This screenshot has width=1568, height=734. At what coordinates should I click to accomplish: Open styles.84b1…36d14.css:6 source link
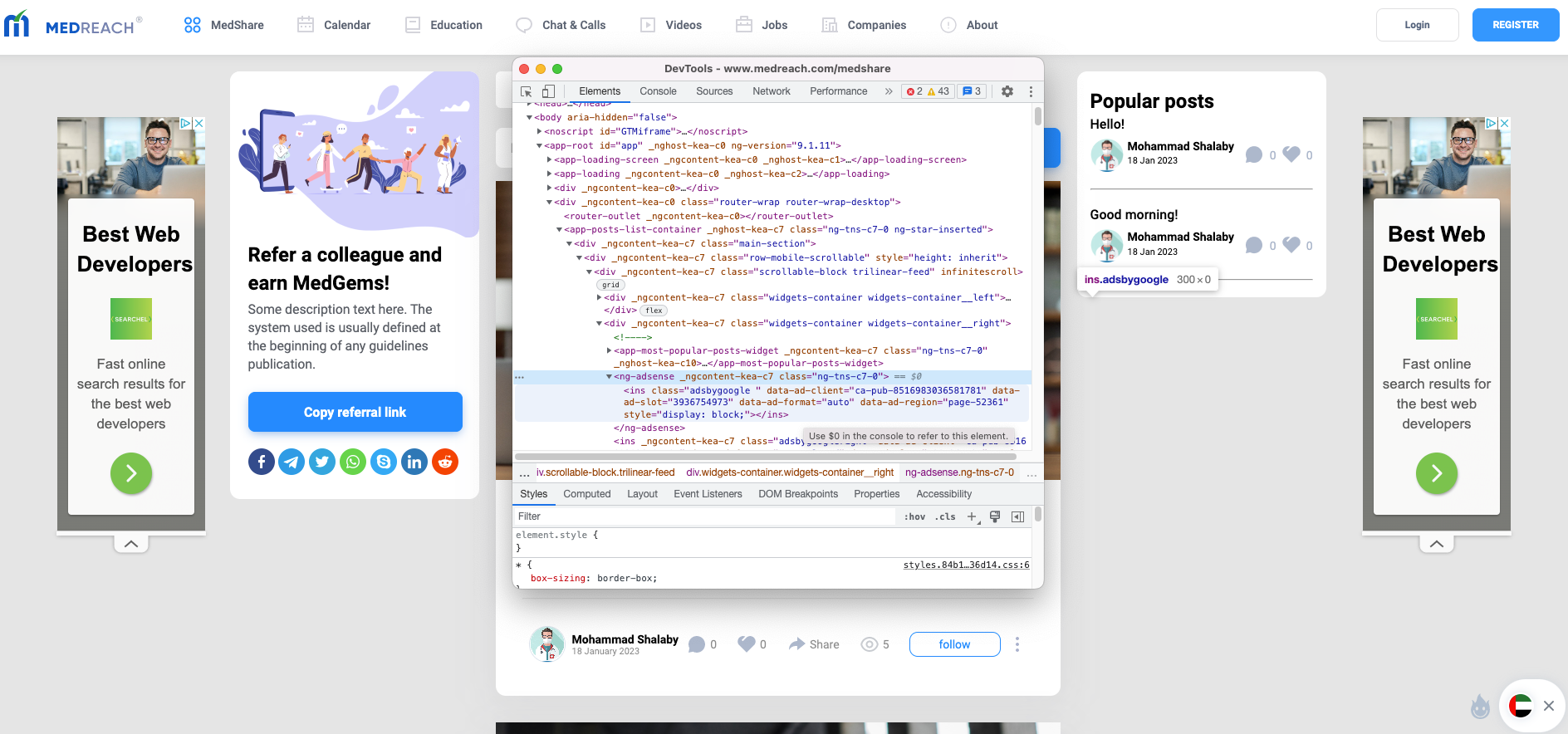tap(966, 565)
